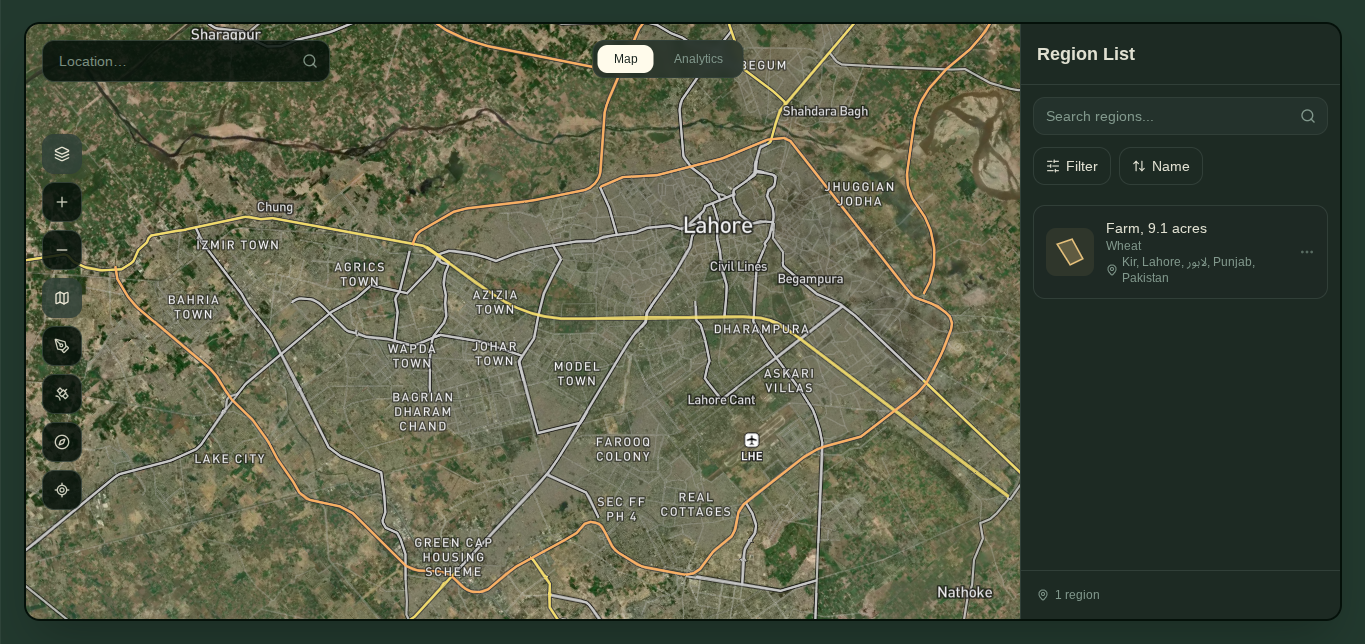Click the Green Cap Housing Scheme label
This screenshot has width=1365, height=644.
click(x=454, y=558)
